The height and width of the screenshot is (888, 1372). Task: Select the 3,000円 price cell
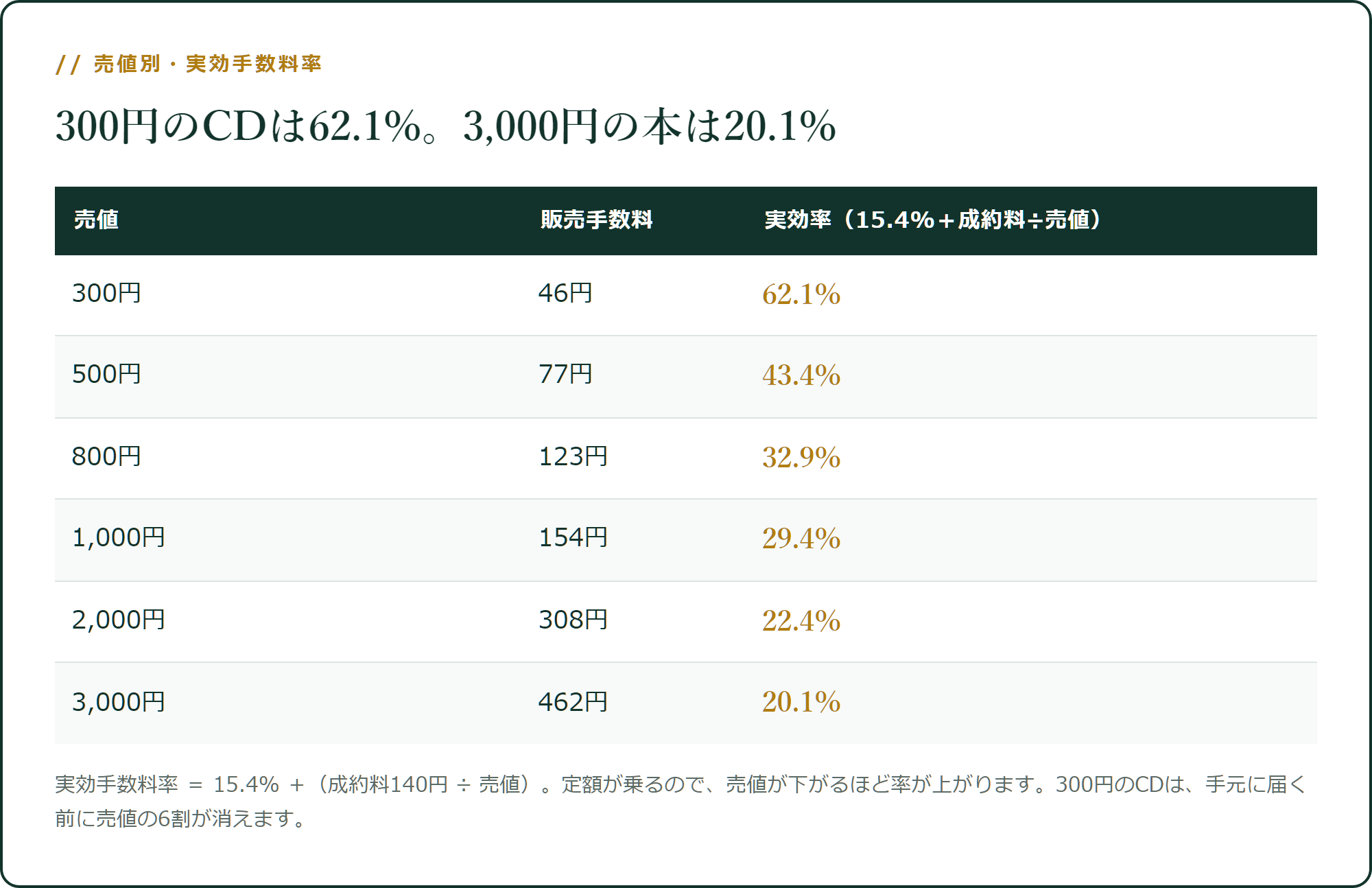119,702
